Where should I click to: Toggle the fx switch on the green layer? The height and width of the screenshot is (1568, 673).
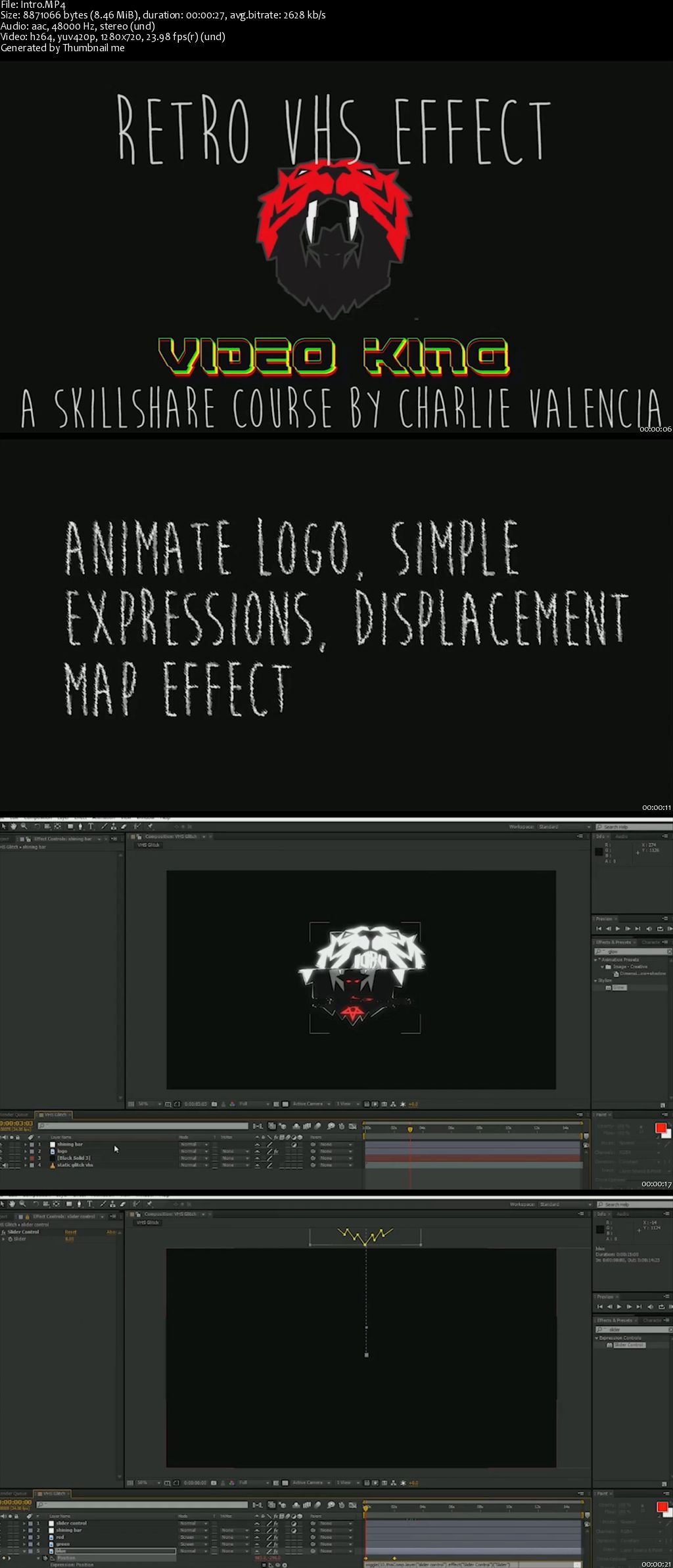coord(276,1544)
